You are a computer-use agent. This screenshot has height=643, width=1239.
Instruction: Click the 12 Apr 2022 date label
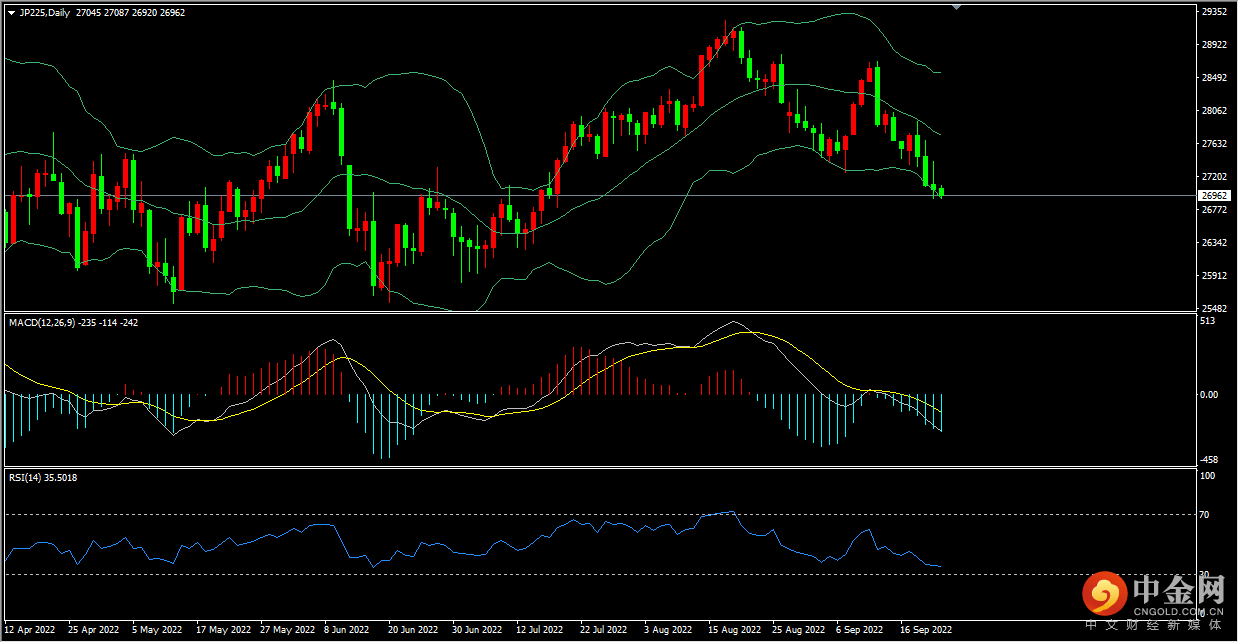31,630
